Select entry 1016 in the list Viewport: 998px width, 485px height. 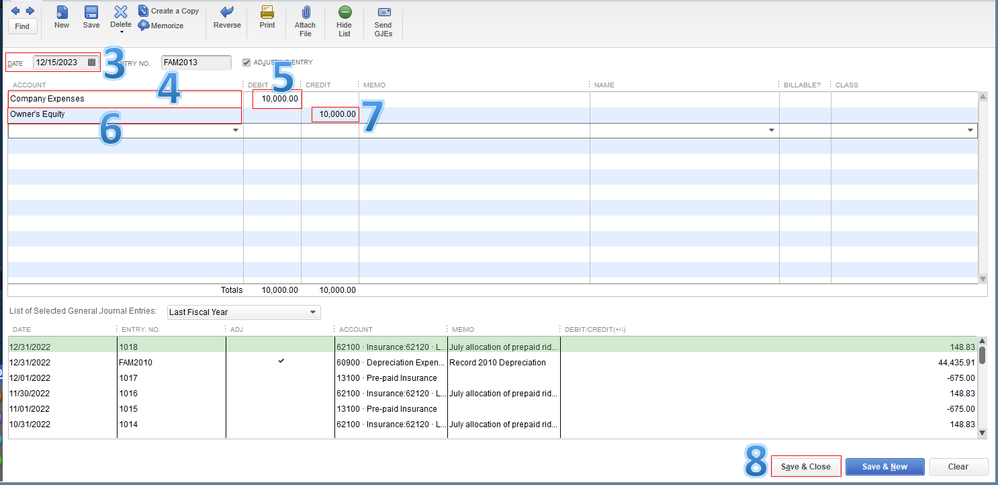coord(492,393)
